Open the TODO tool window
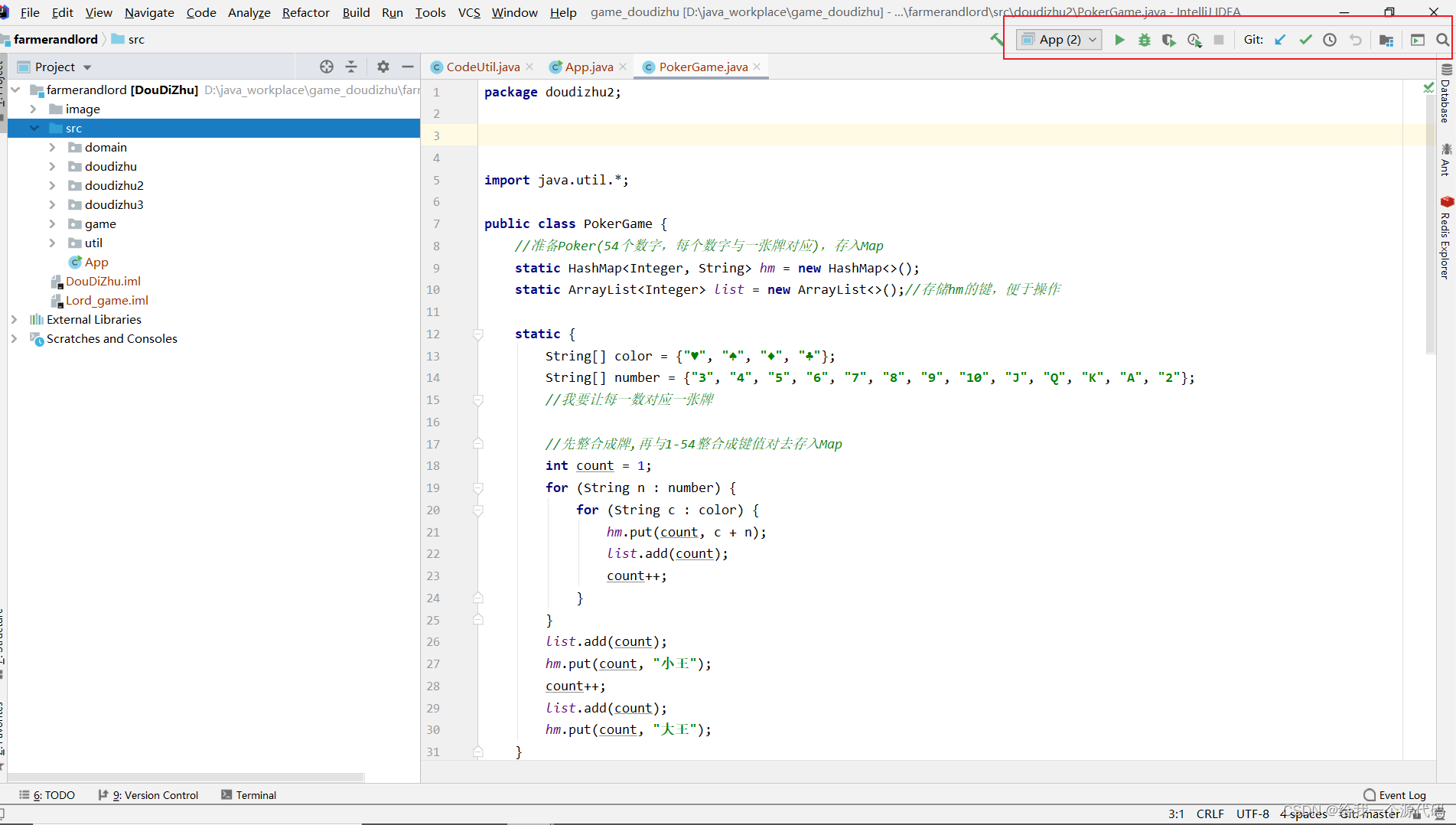The height and width of the screenshot is (825, 1456). tap(47, 795)
